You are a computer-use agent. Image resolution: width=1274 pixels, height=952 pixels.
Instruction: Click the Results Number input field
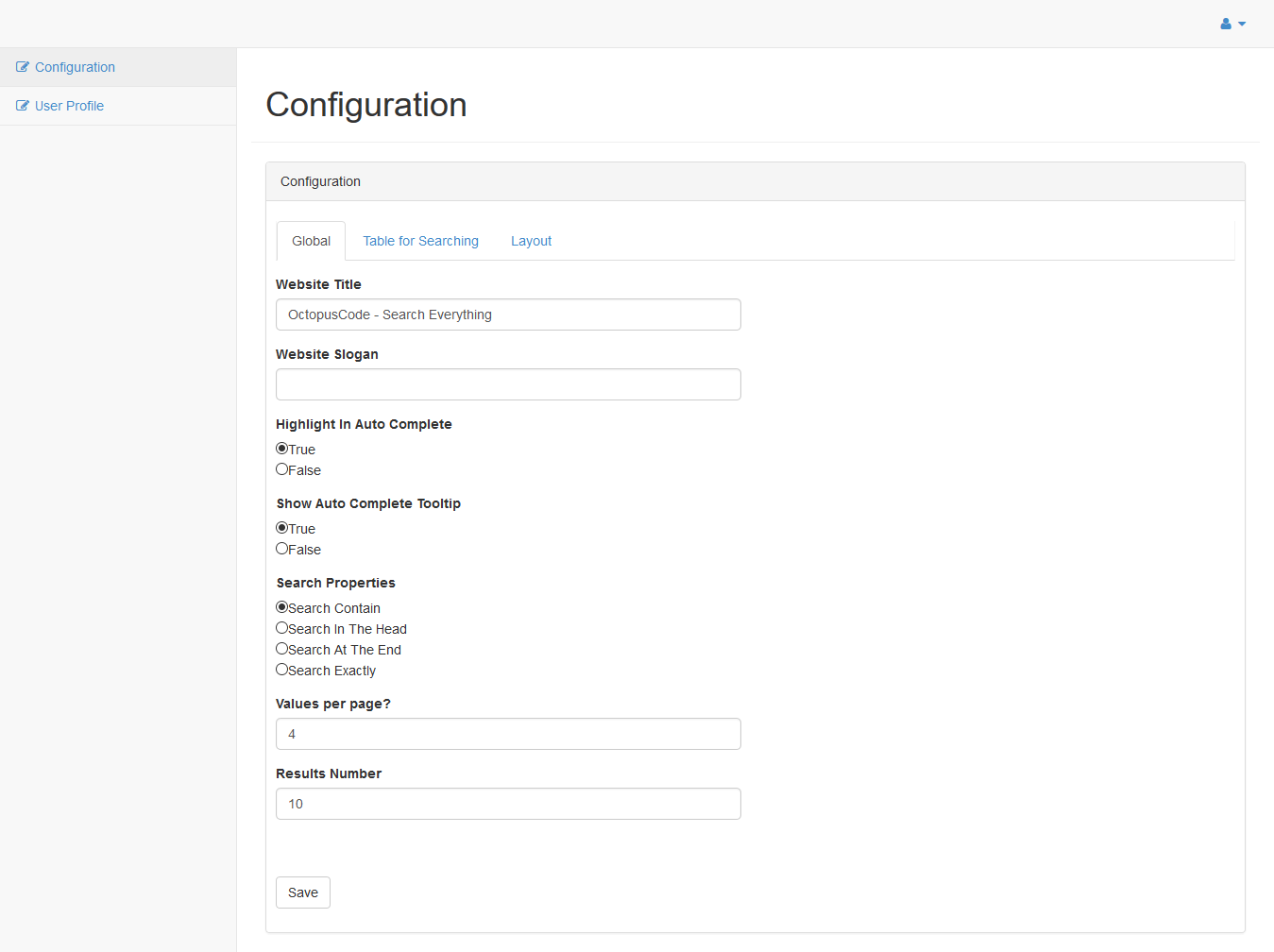[508, 804]
